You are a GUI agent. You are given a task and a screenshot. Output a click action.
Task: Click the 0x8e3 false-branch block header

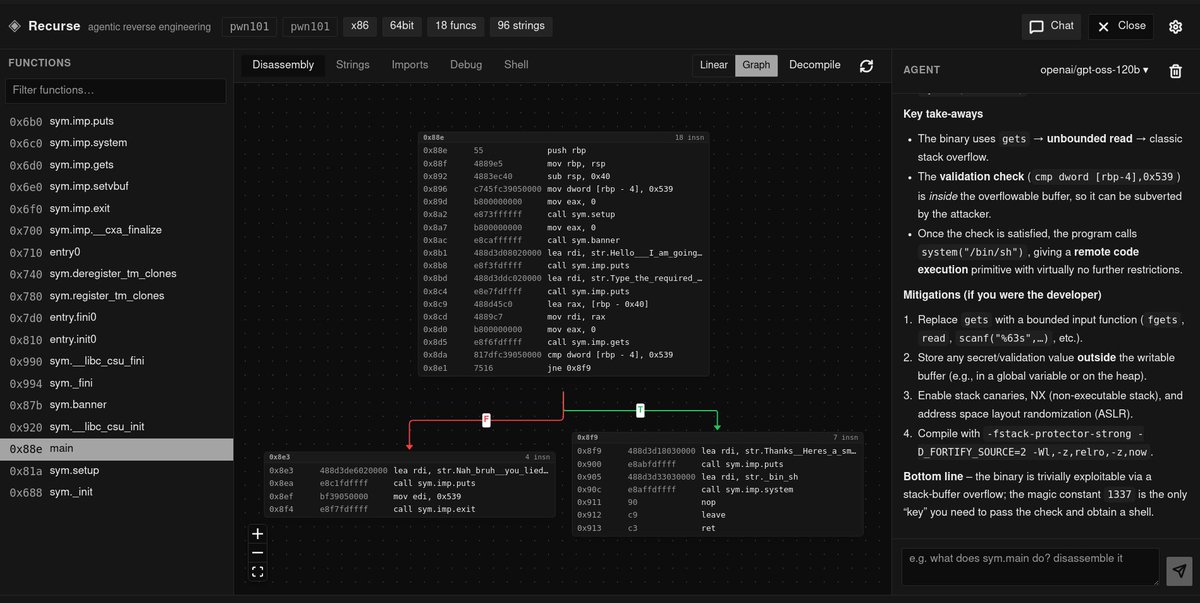point(410,456)
